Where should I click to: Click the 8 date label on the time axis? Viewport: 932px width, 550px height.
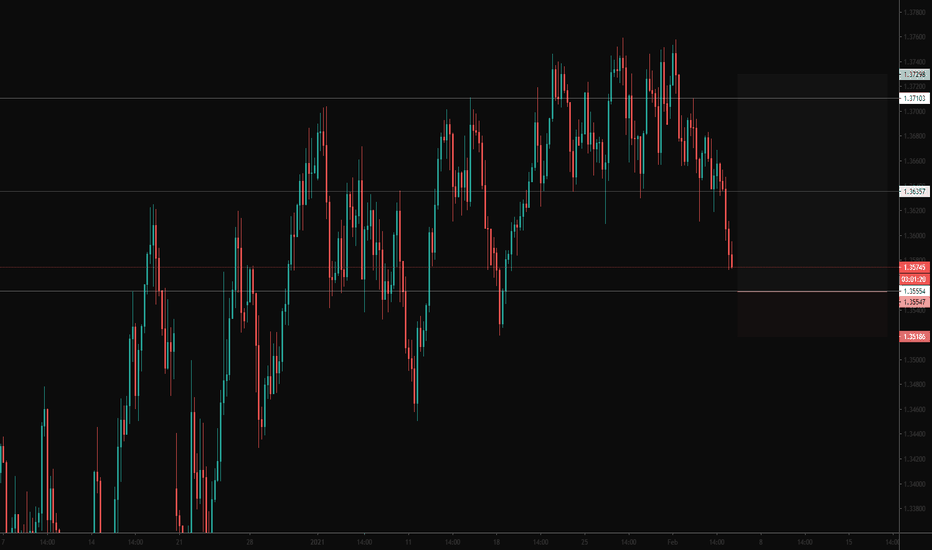(760, 542)
